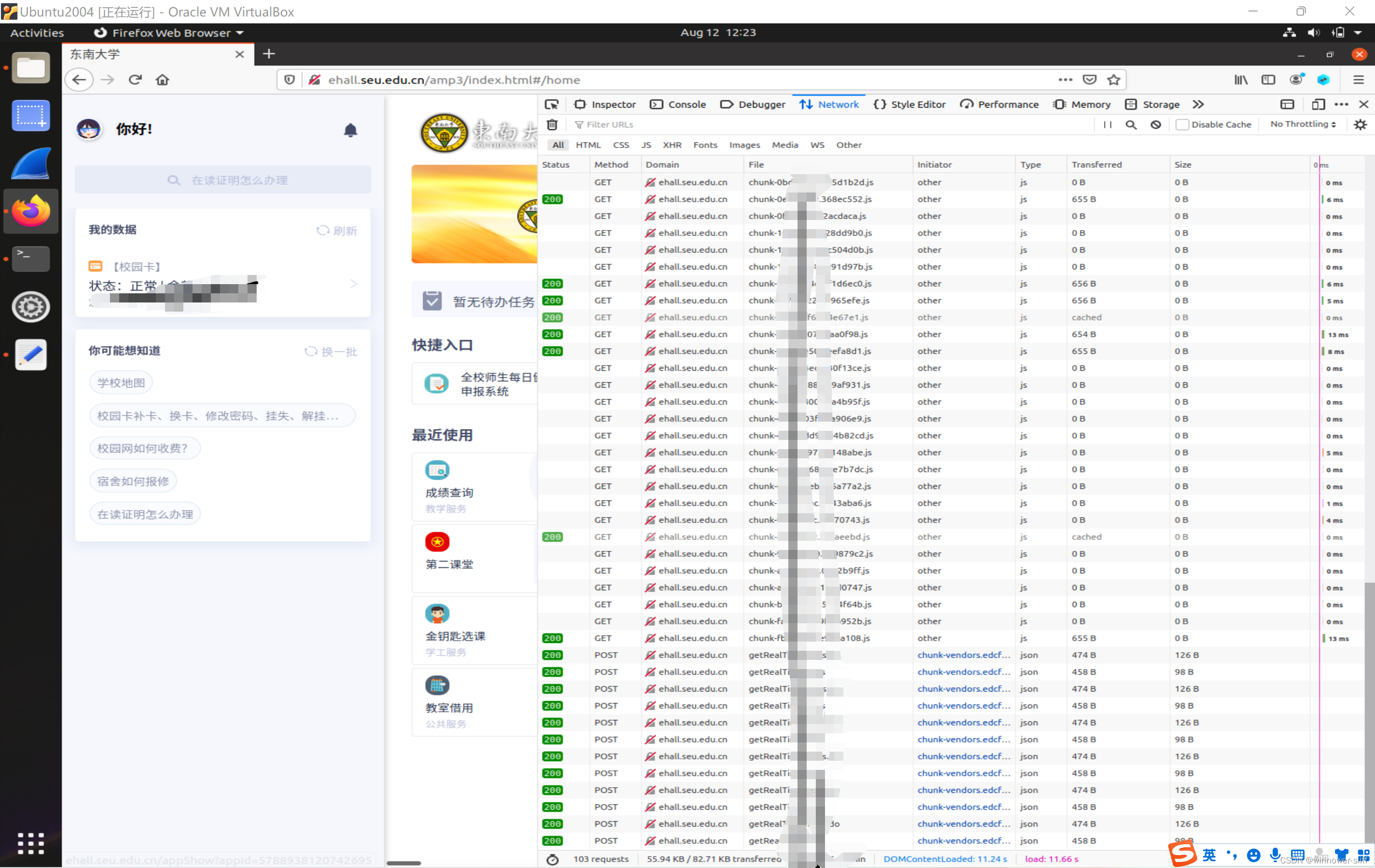Clear the network log with trash icon
The width and height of the screenshot is (1375, 868).
(552, 125)
